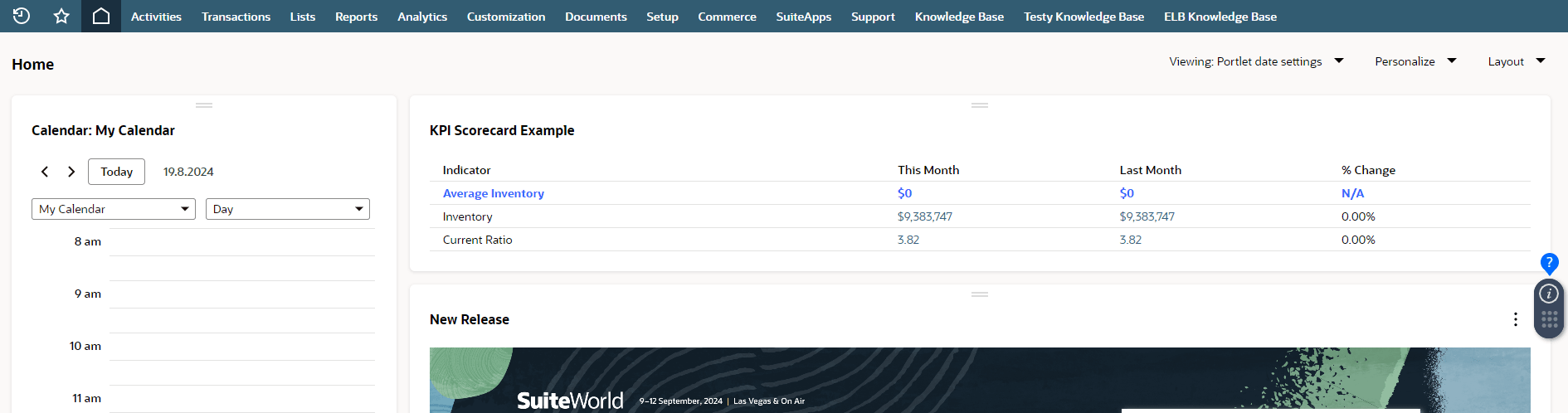Open the Analytics menu
Viewport: 1568px width, 413px height.
[x=422, y=17]
